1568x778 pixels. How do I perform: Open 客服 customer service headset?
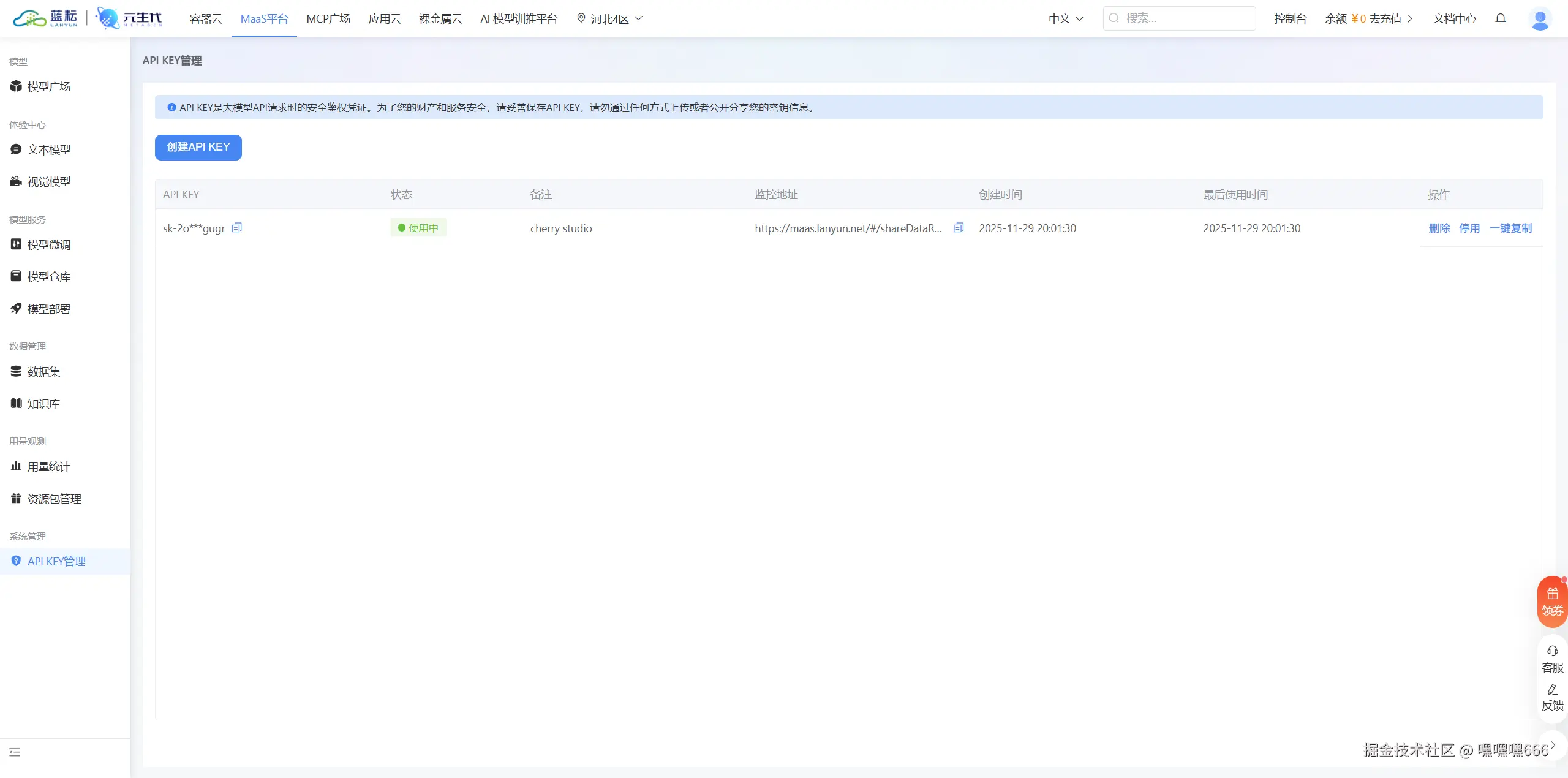click(1552, 658)
